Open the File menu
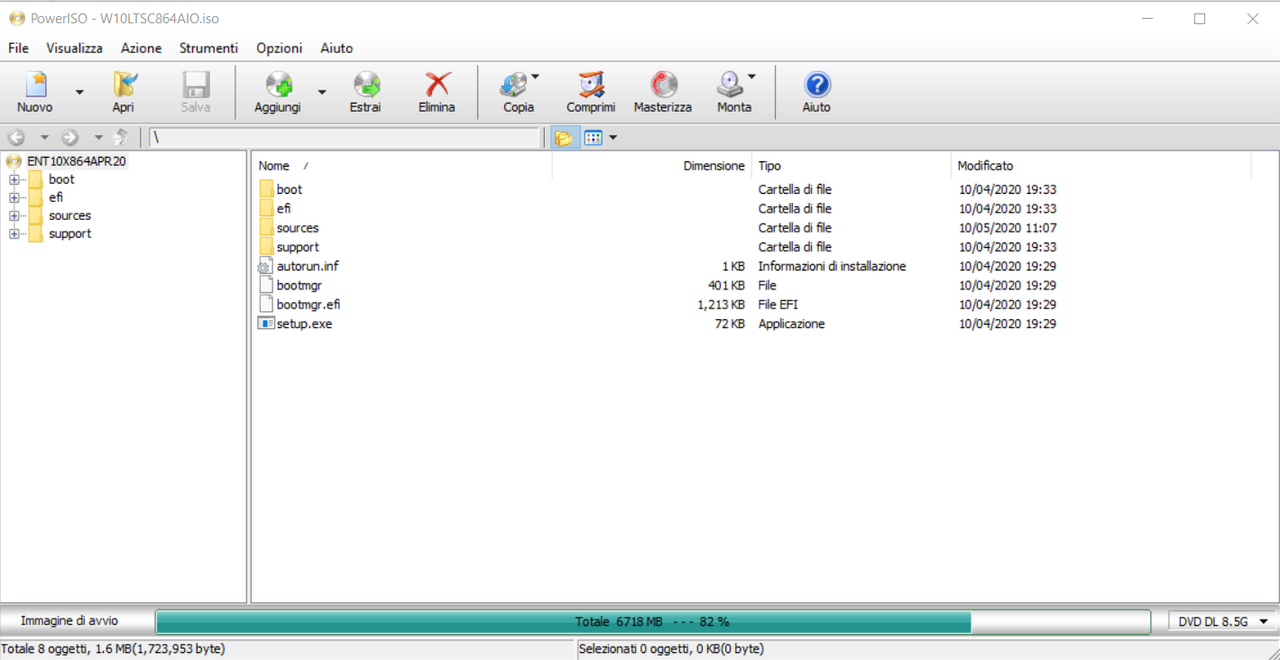1280x660 pixels. [x=18, y=48]
